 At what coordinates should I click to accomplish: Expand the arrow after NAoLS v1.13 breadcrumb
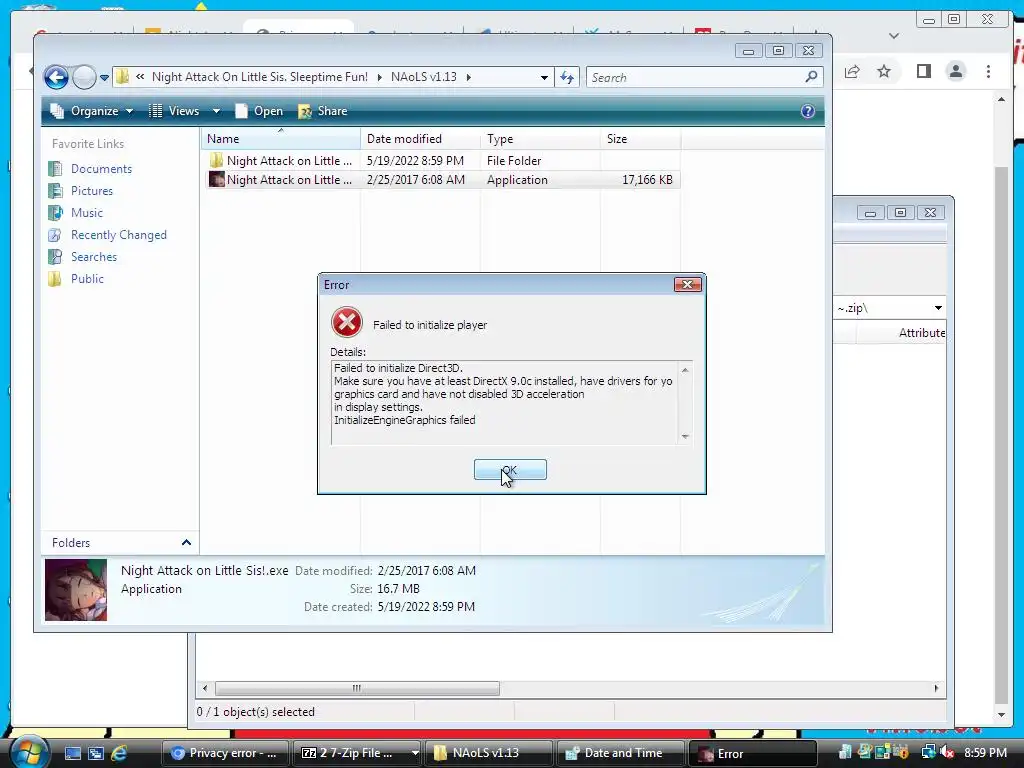(469, 77)
